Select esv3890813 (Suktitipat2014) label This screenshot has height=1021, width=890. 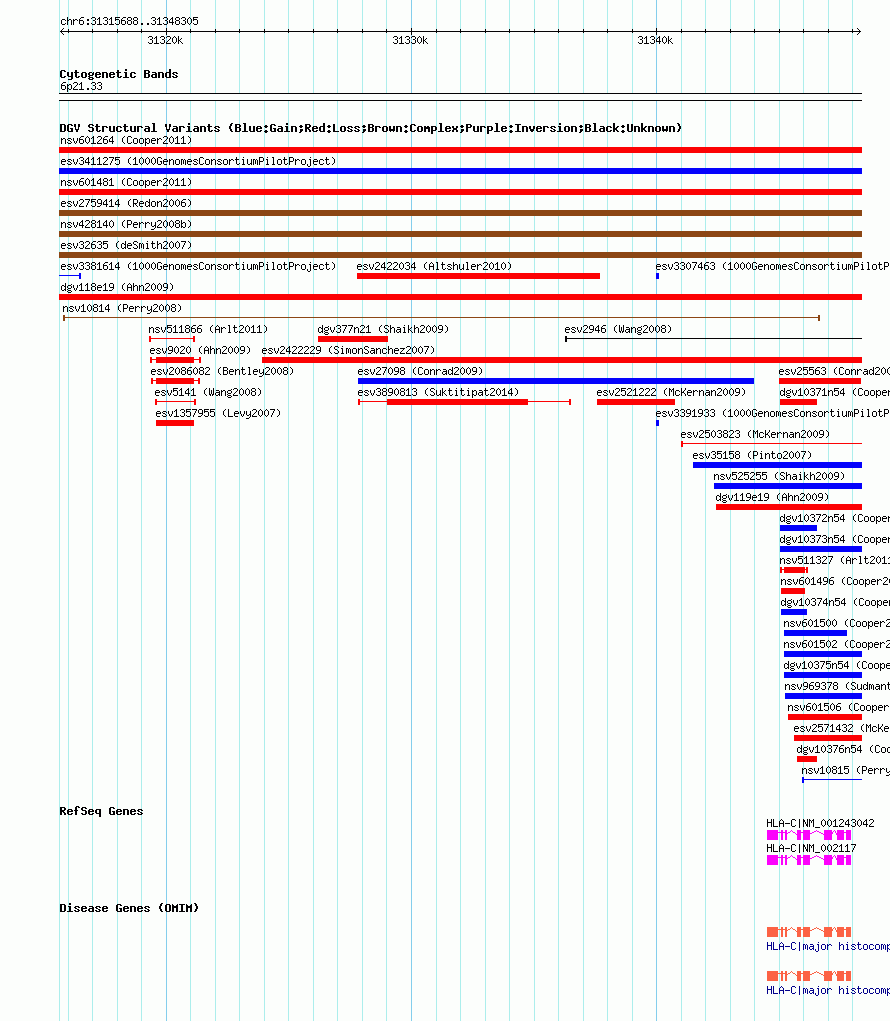click(438, 392)
